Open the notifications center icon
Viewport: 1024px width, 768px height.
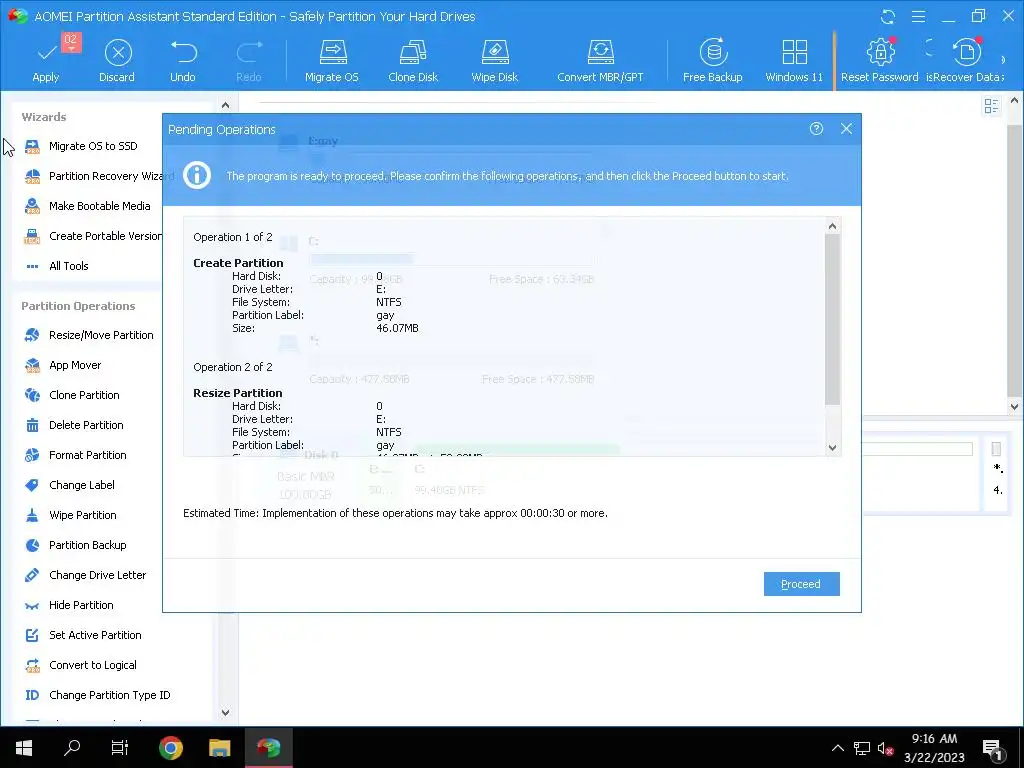[x=991, y=749]
